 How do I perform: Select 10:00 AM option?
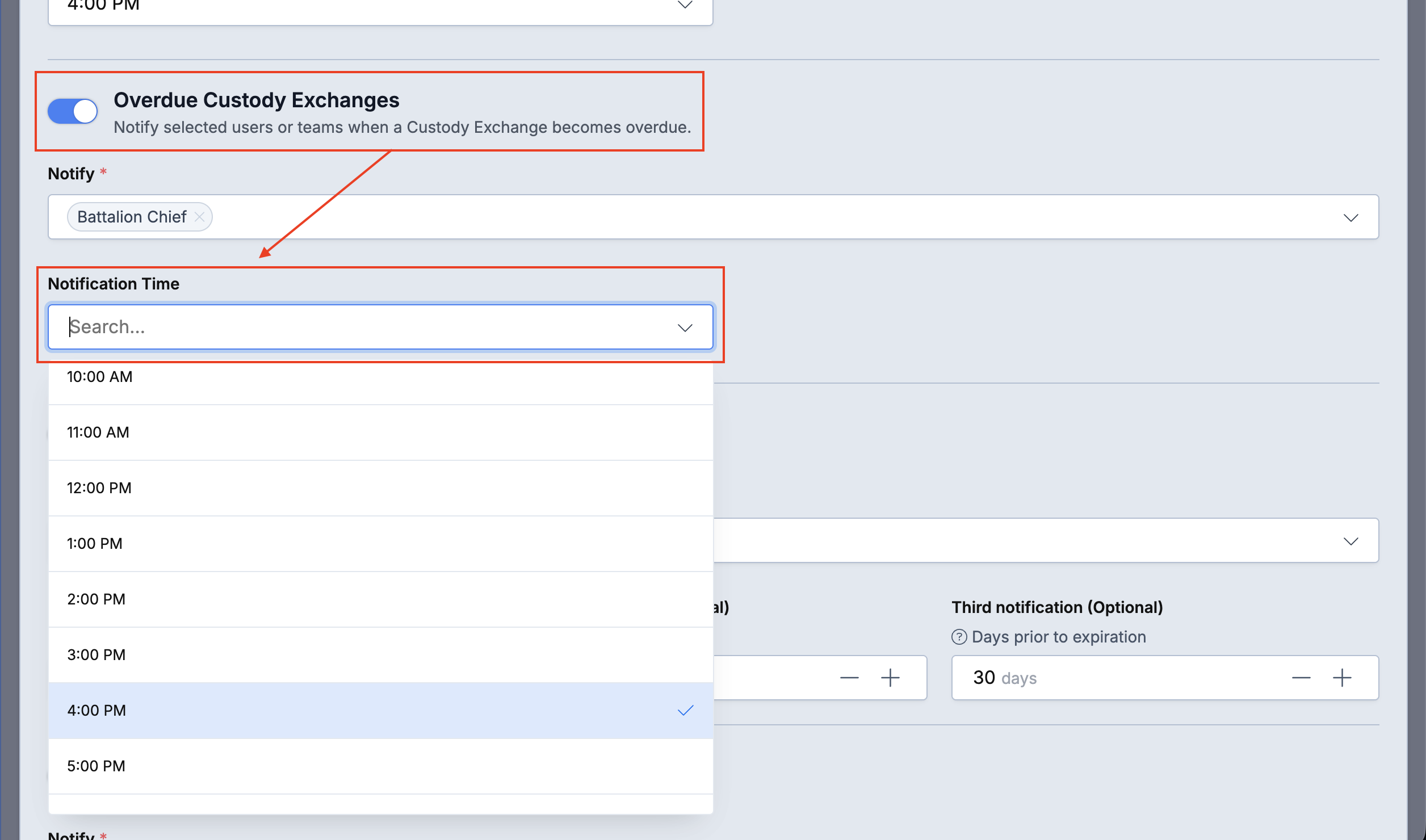[380, 377]
